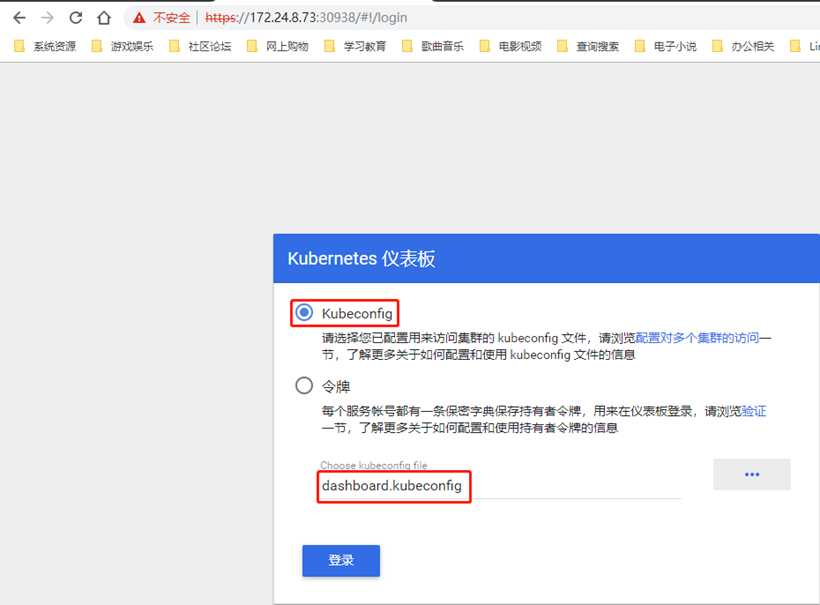Open the 游戏娱乐 bookmark folder
Screen dimensions: 820x605
click(122, 46)
